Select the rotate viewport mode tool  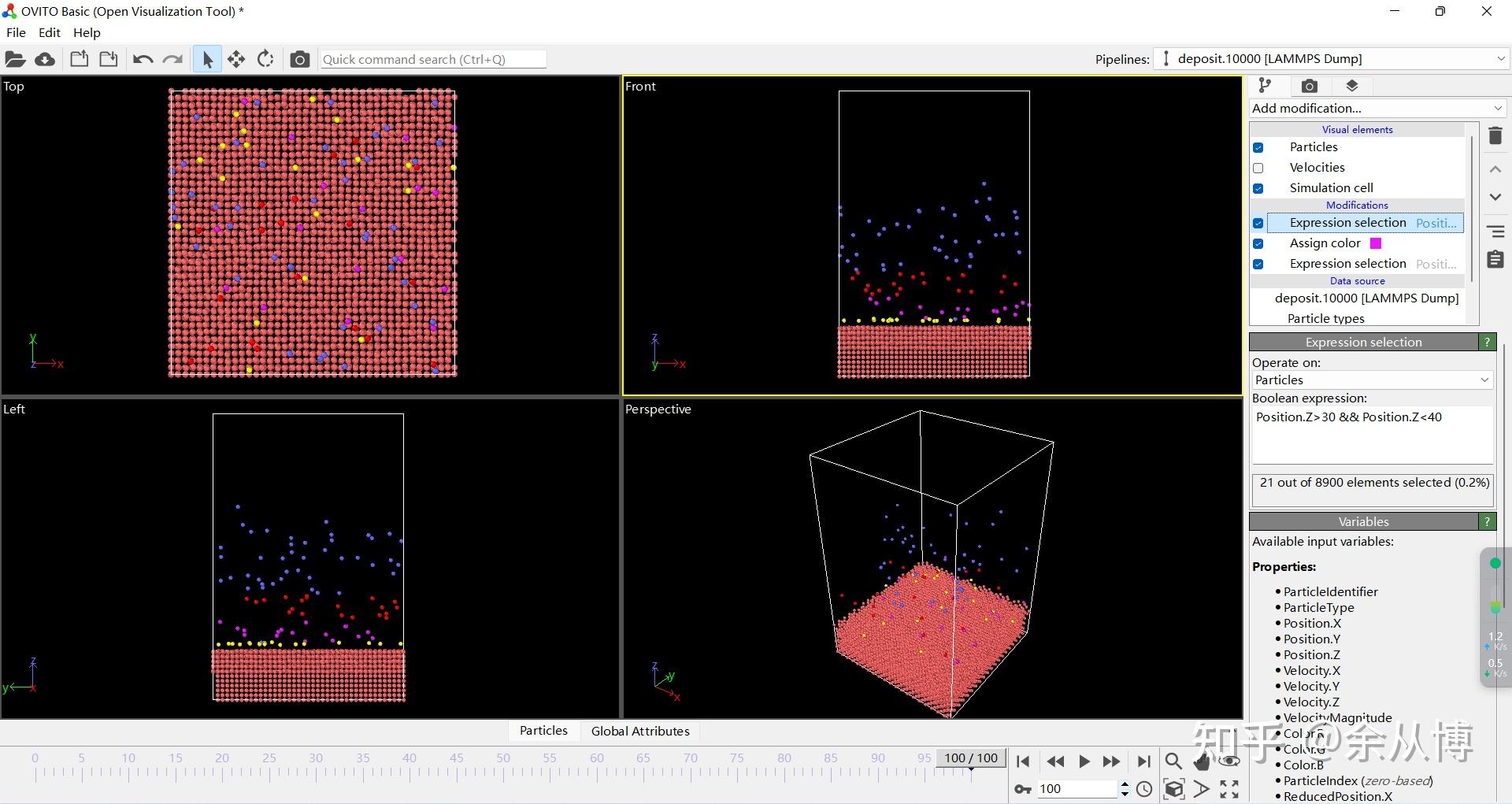click(266, 59)
